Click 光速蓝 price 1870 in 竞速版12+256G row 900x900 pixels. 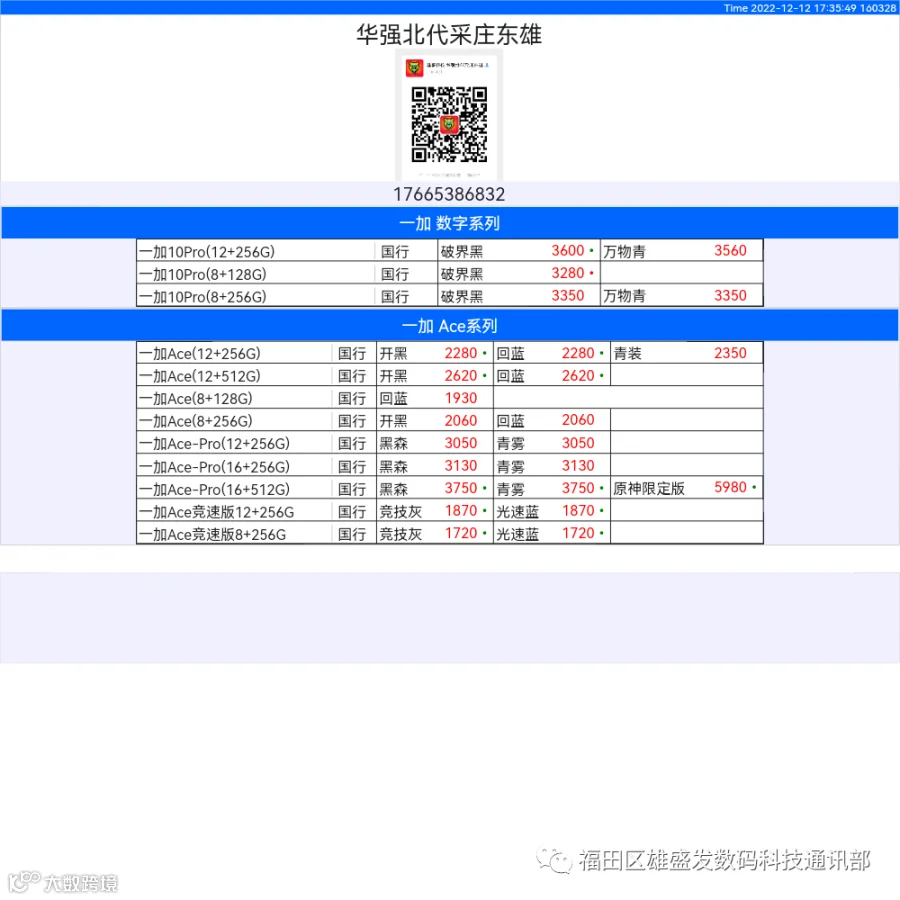click(578, 510)
